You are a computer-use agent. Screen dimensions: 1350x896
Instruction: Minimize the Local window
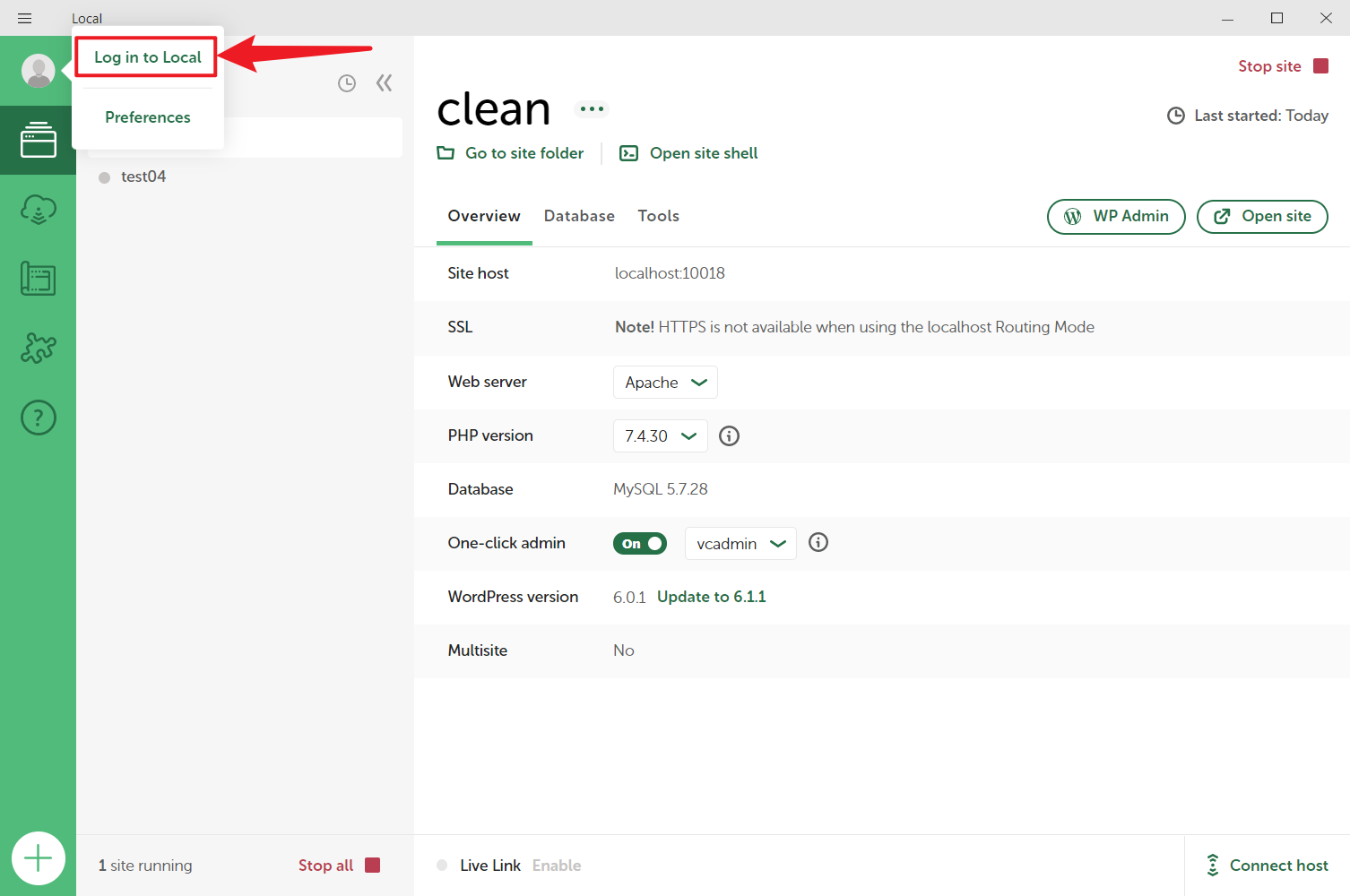[x=1228, y=18]
